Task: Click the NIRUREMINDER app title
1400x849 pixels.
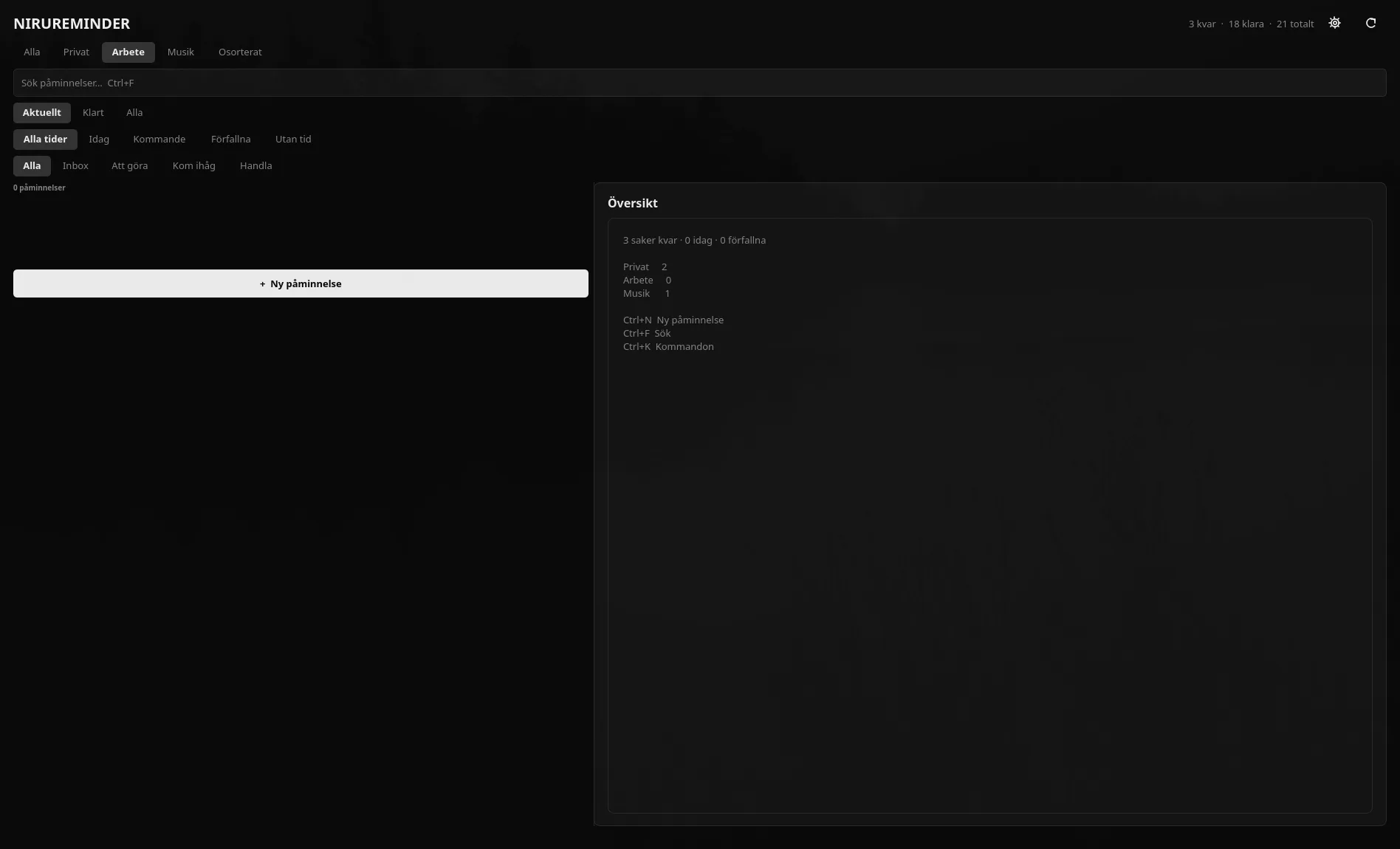Action: click(x=72, y=24)
